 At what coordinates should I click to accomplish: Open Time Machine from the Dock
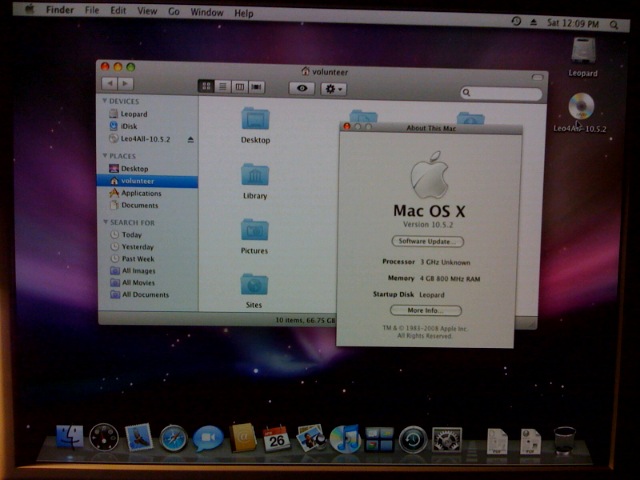point(412,439)
